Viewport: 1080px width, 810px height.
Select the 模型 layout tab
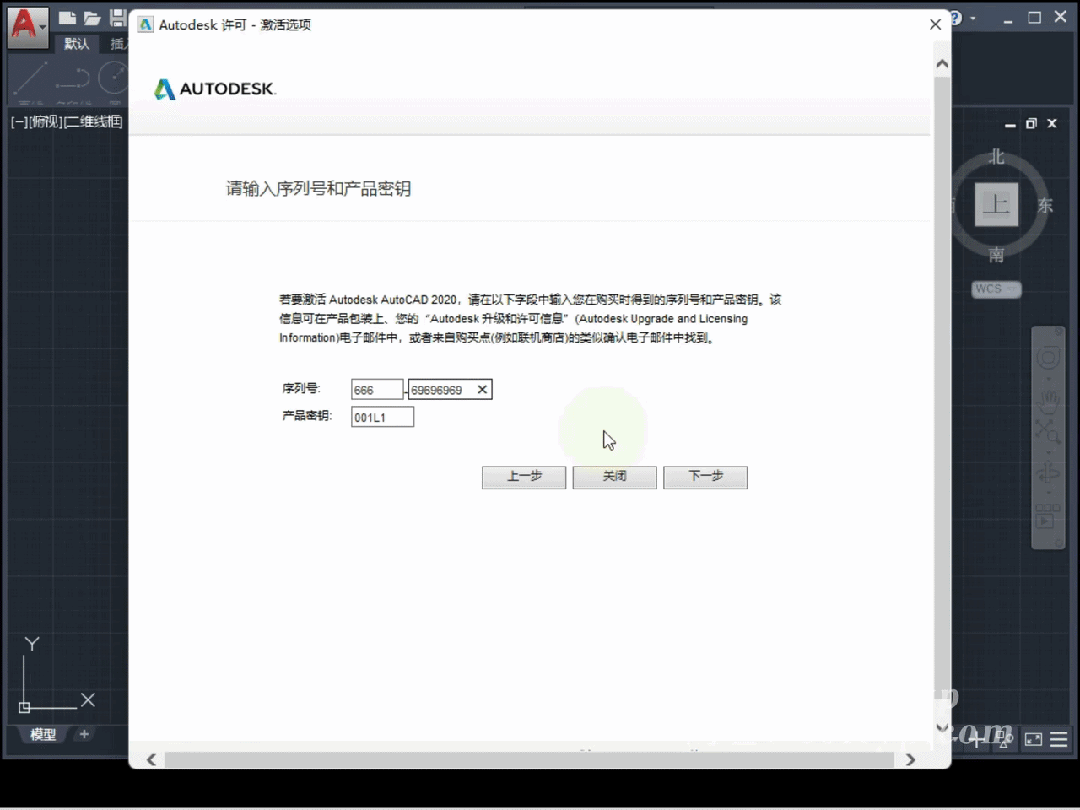click(43, 734)
